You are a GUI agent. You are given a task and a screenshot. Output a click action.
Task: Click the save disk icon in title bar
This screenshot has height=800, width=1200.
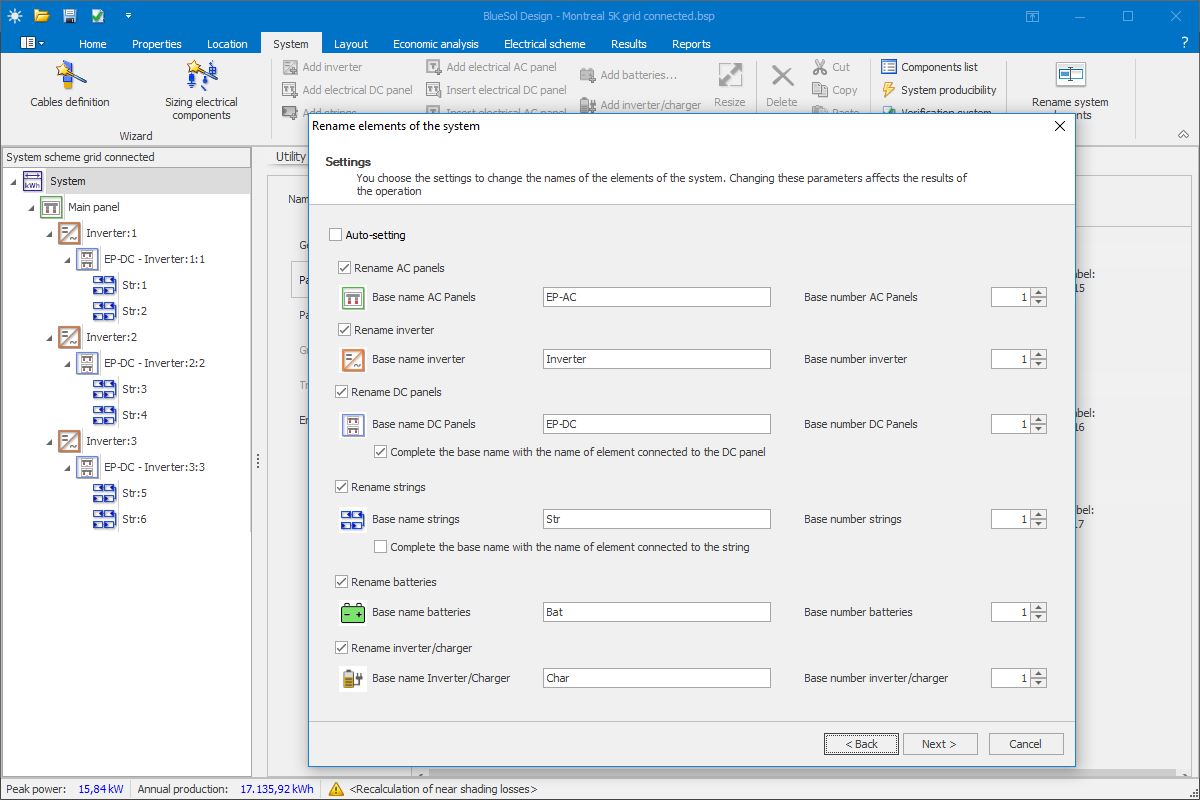tap(69, 16)
